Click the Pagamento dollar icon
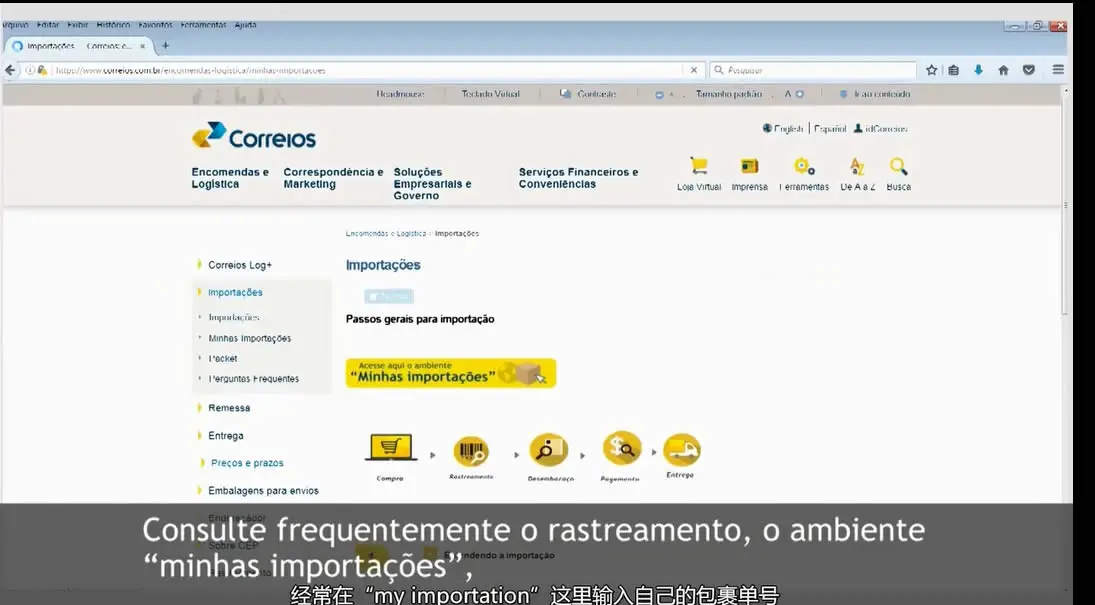The height and width of the screenshot is (605, 1095). (x=622, y=449)
